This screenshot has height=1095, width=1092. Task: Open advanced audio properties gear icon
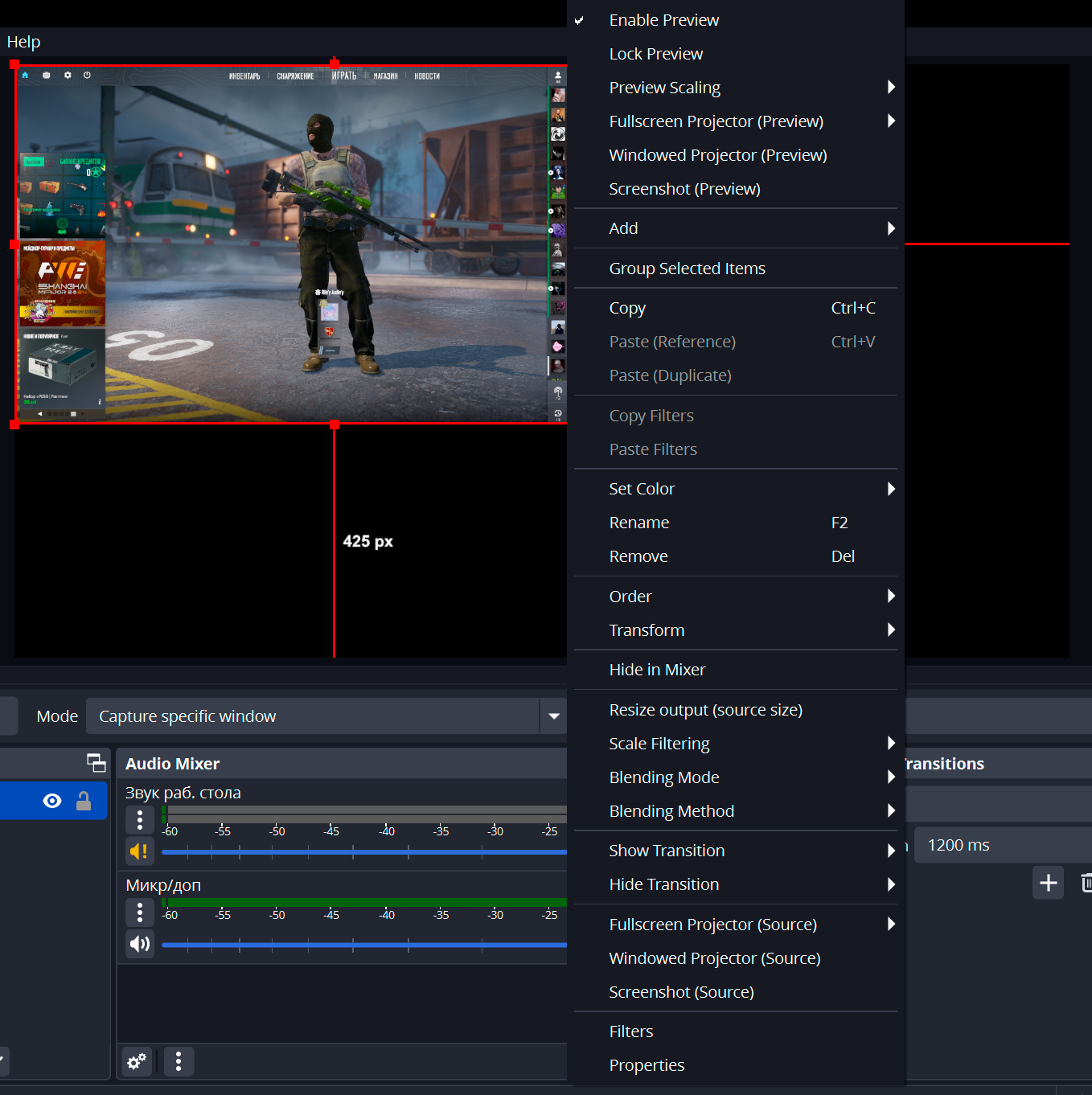point(137,1061)
